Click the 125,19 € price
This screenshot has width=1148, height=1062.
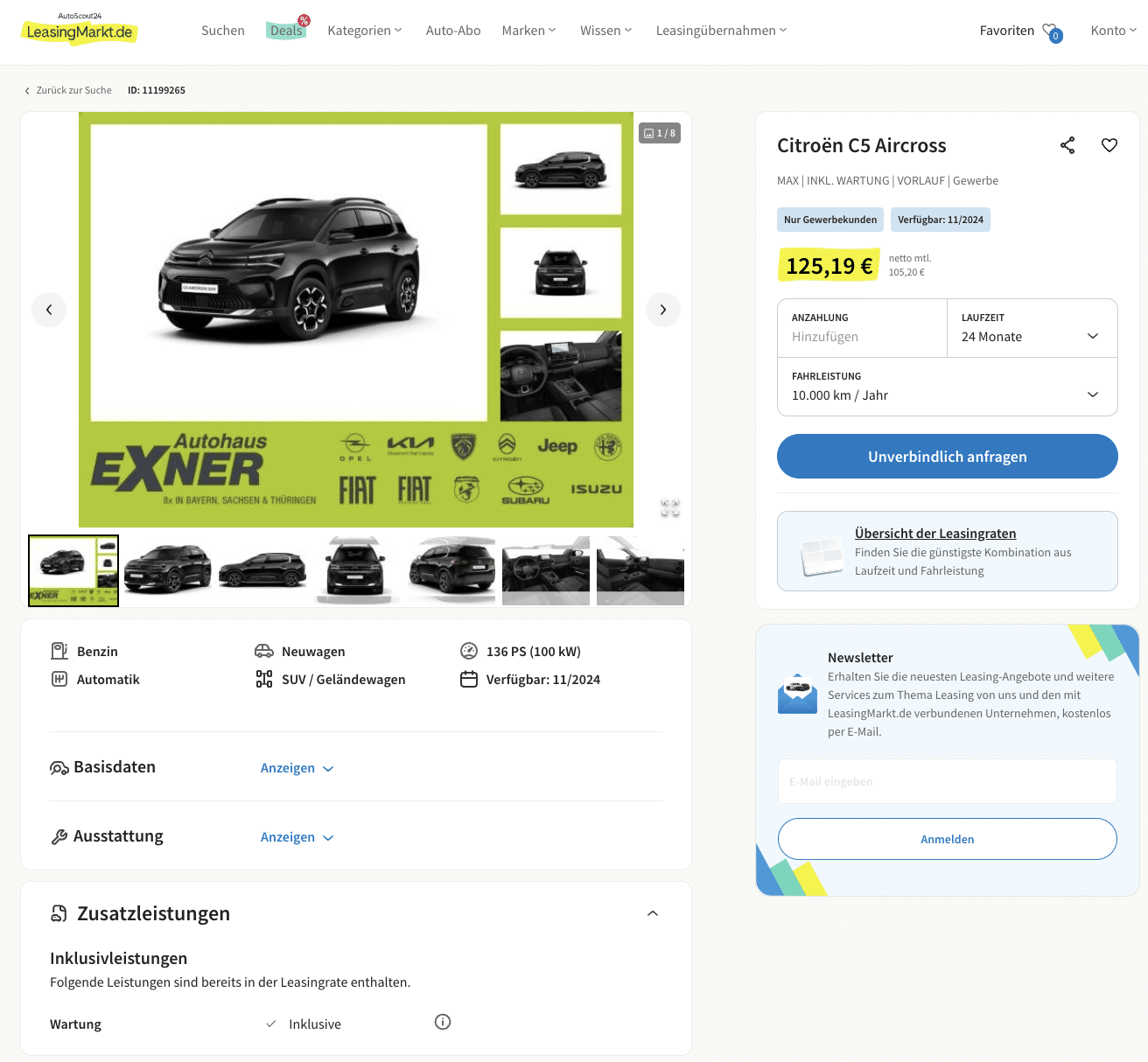pyautogui.click(x=829, y=266)
